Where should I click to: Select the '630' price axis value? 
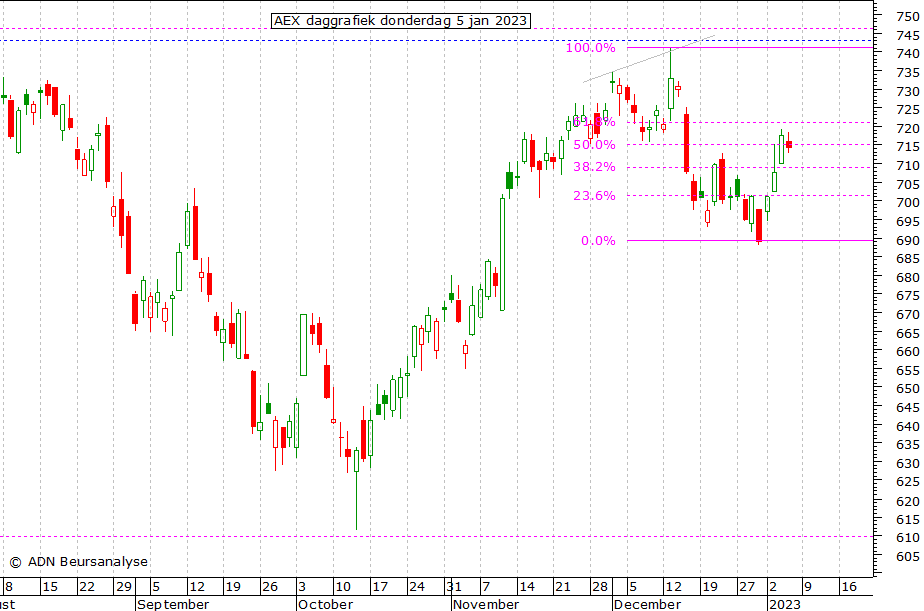908,464
